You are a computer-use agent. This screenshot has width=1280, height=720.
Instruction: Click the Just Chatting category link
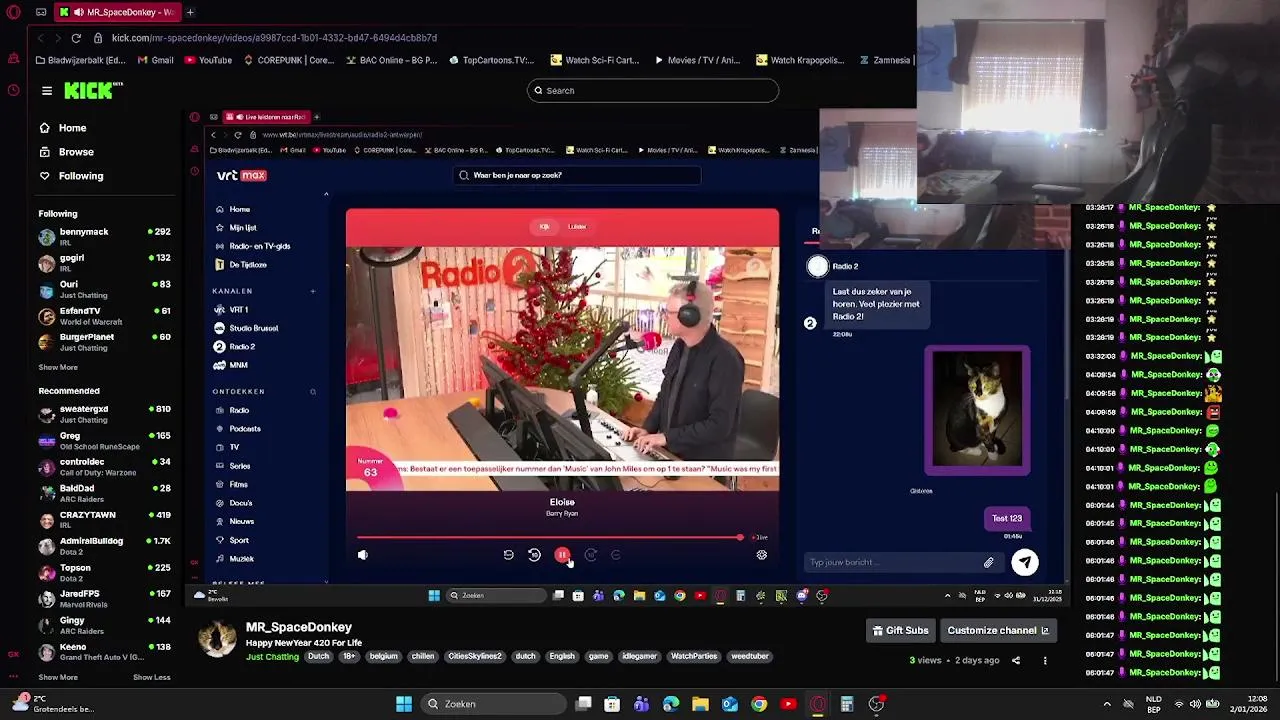272,657
